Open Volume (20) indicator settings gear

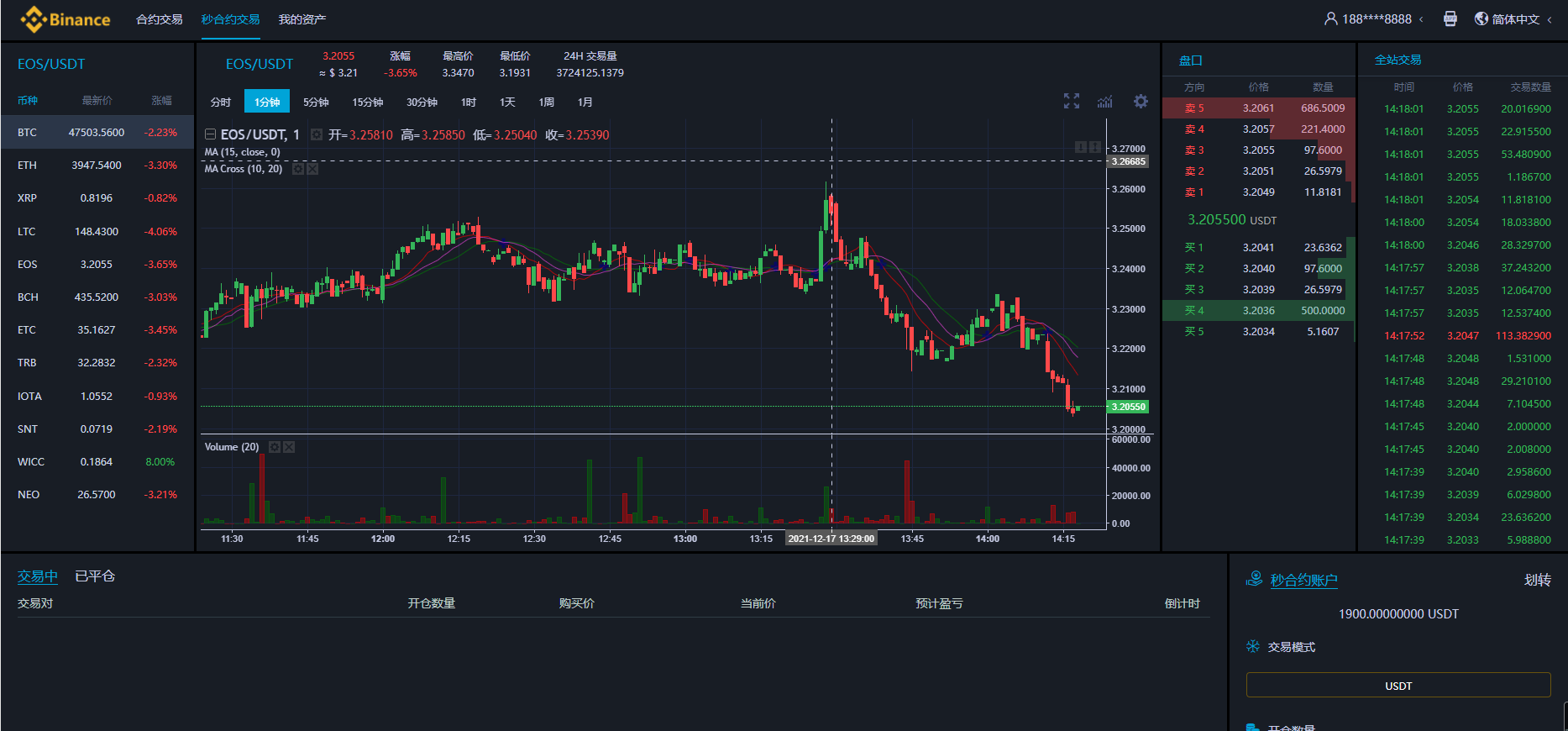pos(274,447)
